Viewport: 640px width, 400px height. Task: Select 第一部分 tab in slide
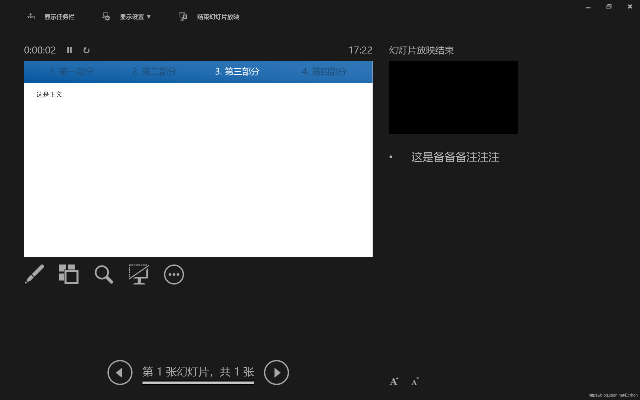pos(71,71)
